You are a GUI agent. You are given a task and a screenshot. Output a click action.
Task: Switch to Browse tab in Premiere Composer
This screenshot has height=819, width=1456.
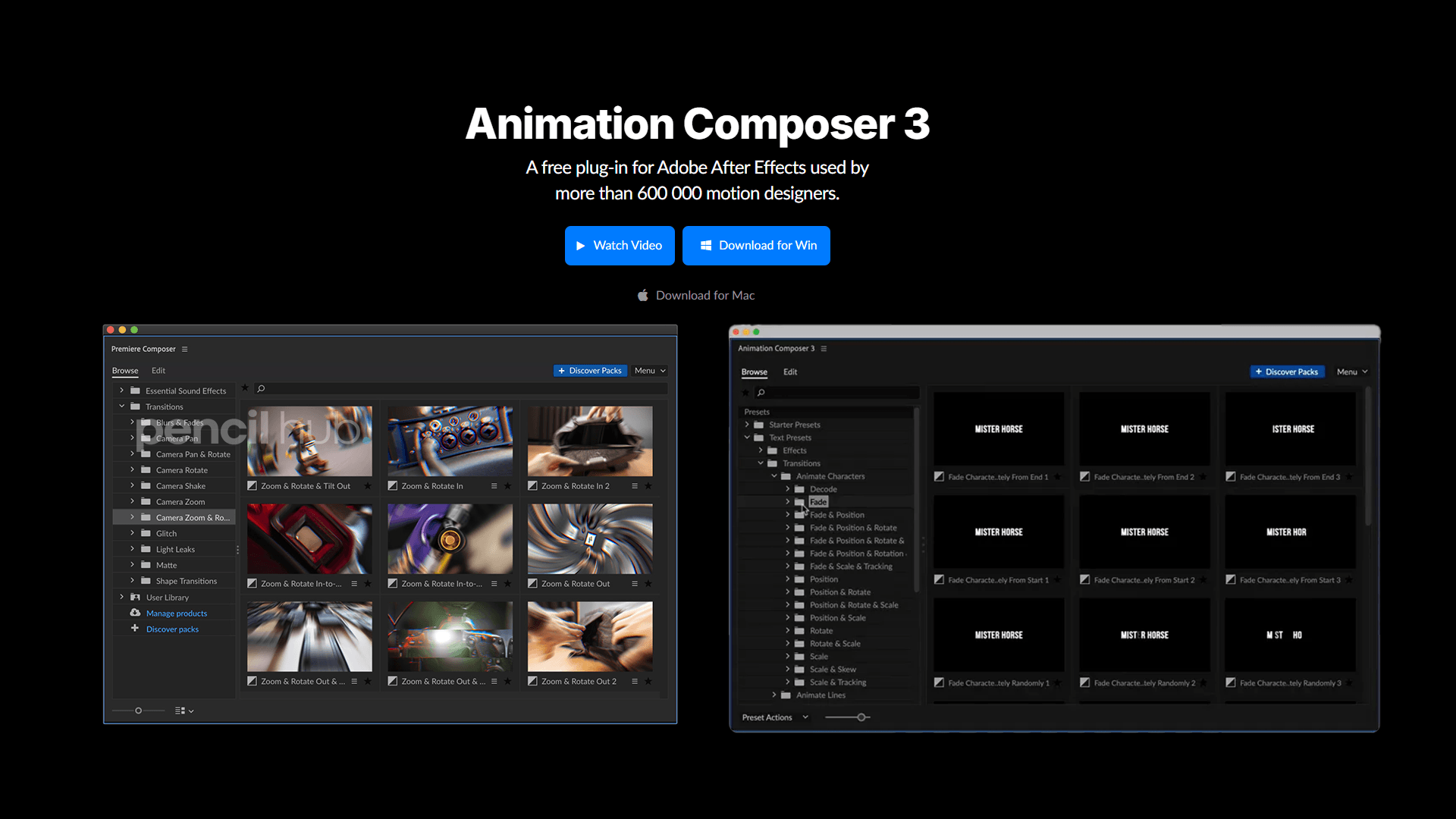tap(125, 371)
